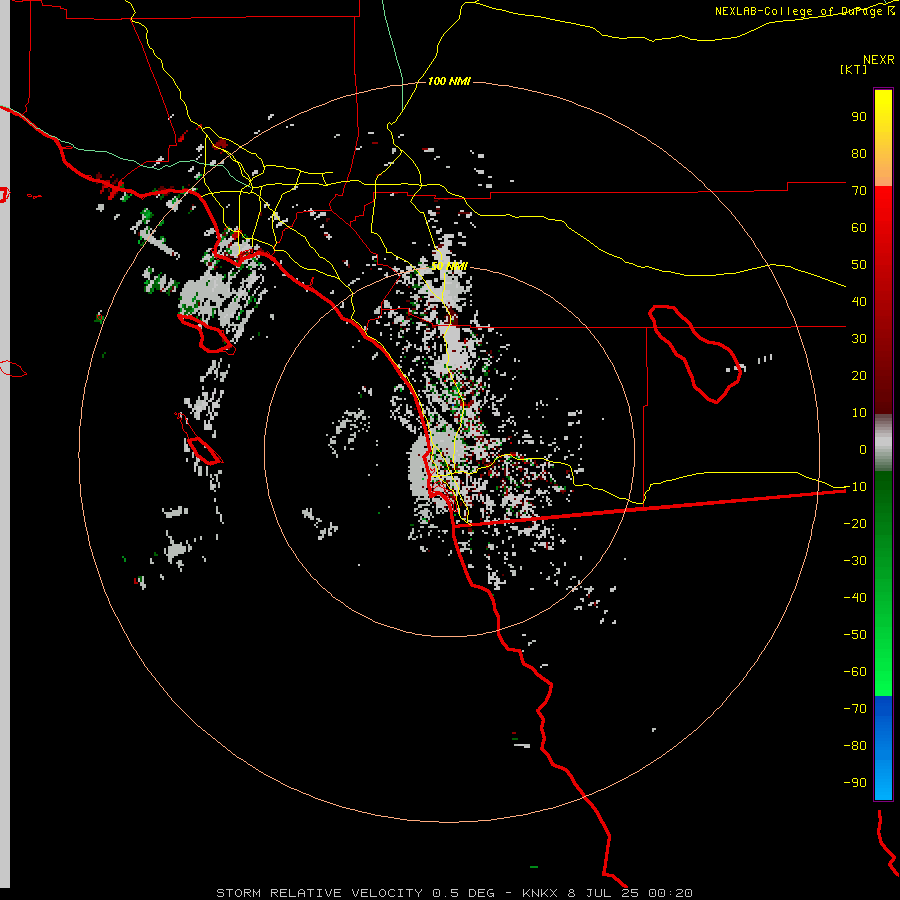Click the 20 knot scale value
Viewport: 900px width, 900px height.
coord(859,376)
